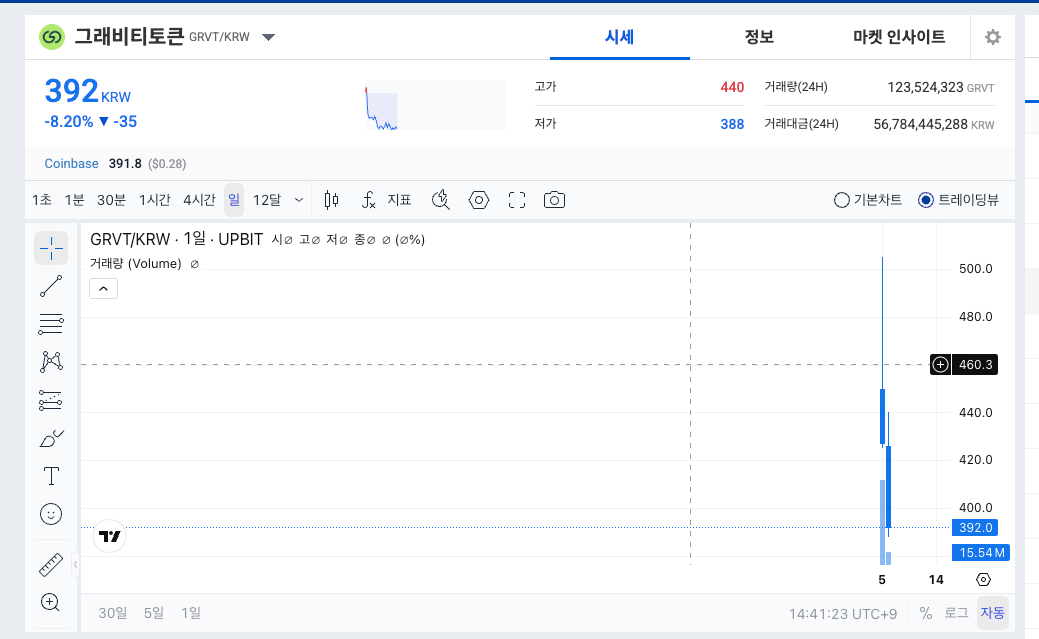Open axis settings icon at chart corner
1039x639 pixels.
coord(983,580)
